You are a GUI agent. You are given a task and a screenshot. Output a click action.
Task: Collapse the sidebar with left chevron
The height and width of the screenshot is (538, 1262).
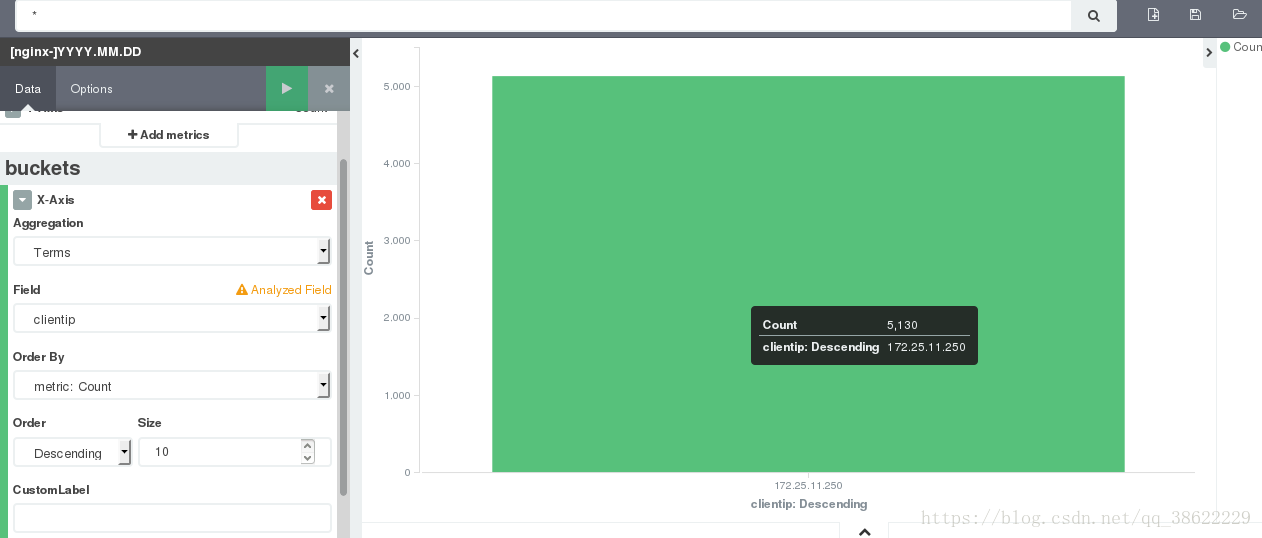pos(356,54)
